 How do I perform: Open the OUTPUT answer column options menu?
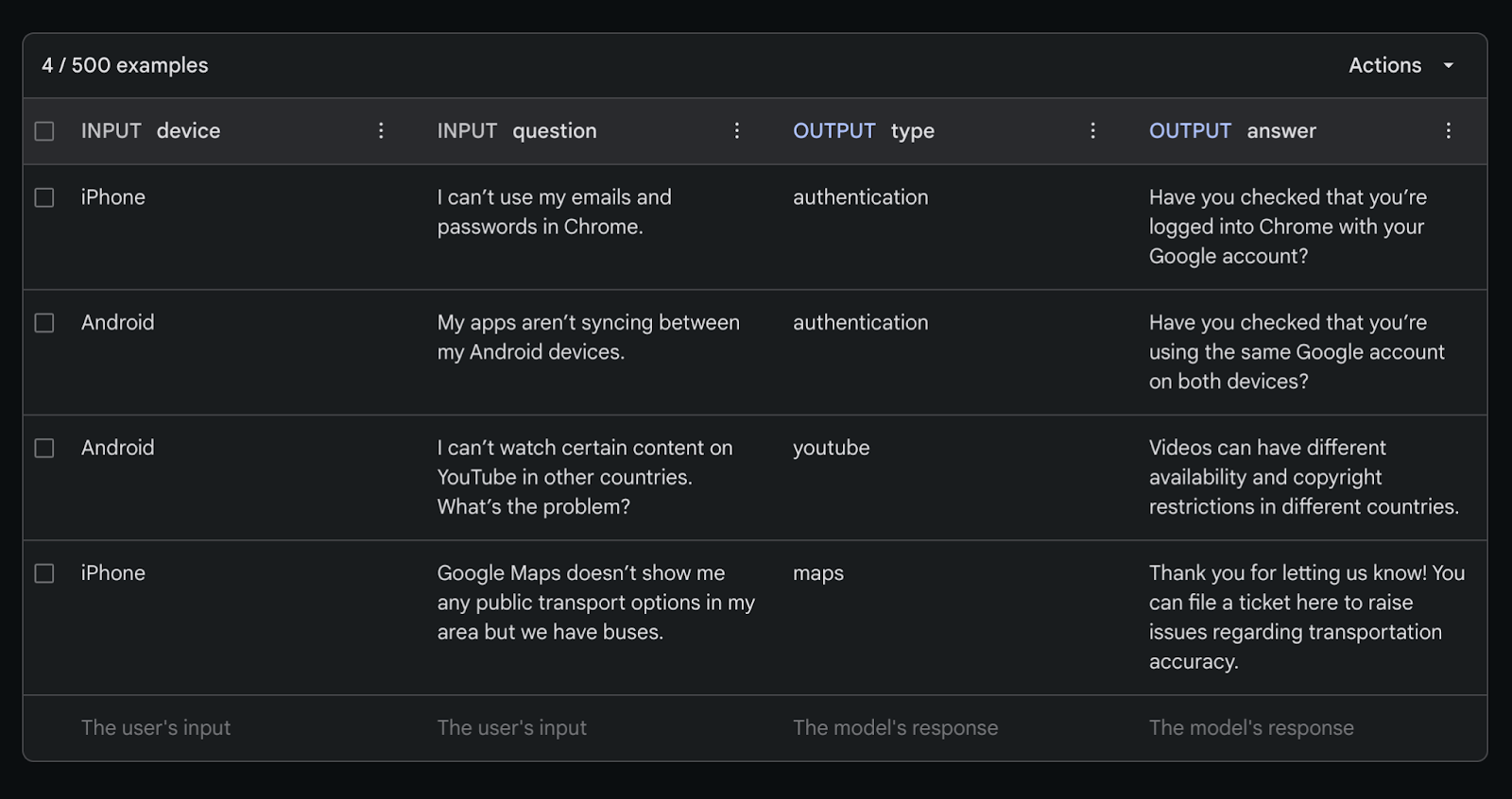click(x=1448, y=131)
